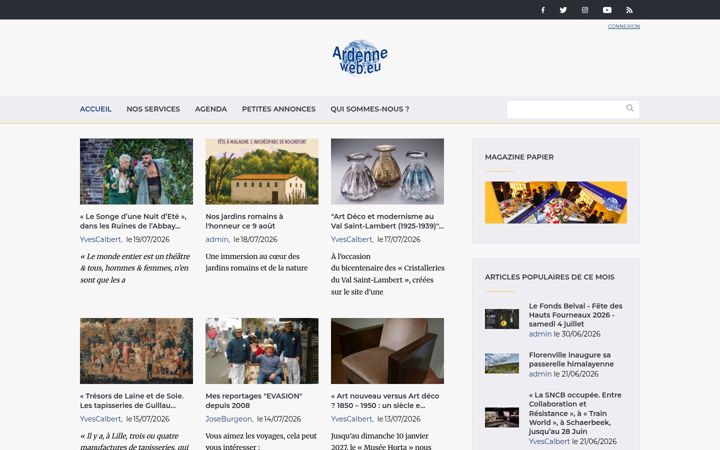Open YvesCalbert link dated 21/06/2026

click(x=549, y=441)
